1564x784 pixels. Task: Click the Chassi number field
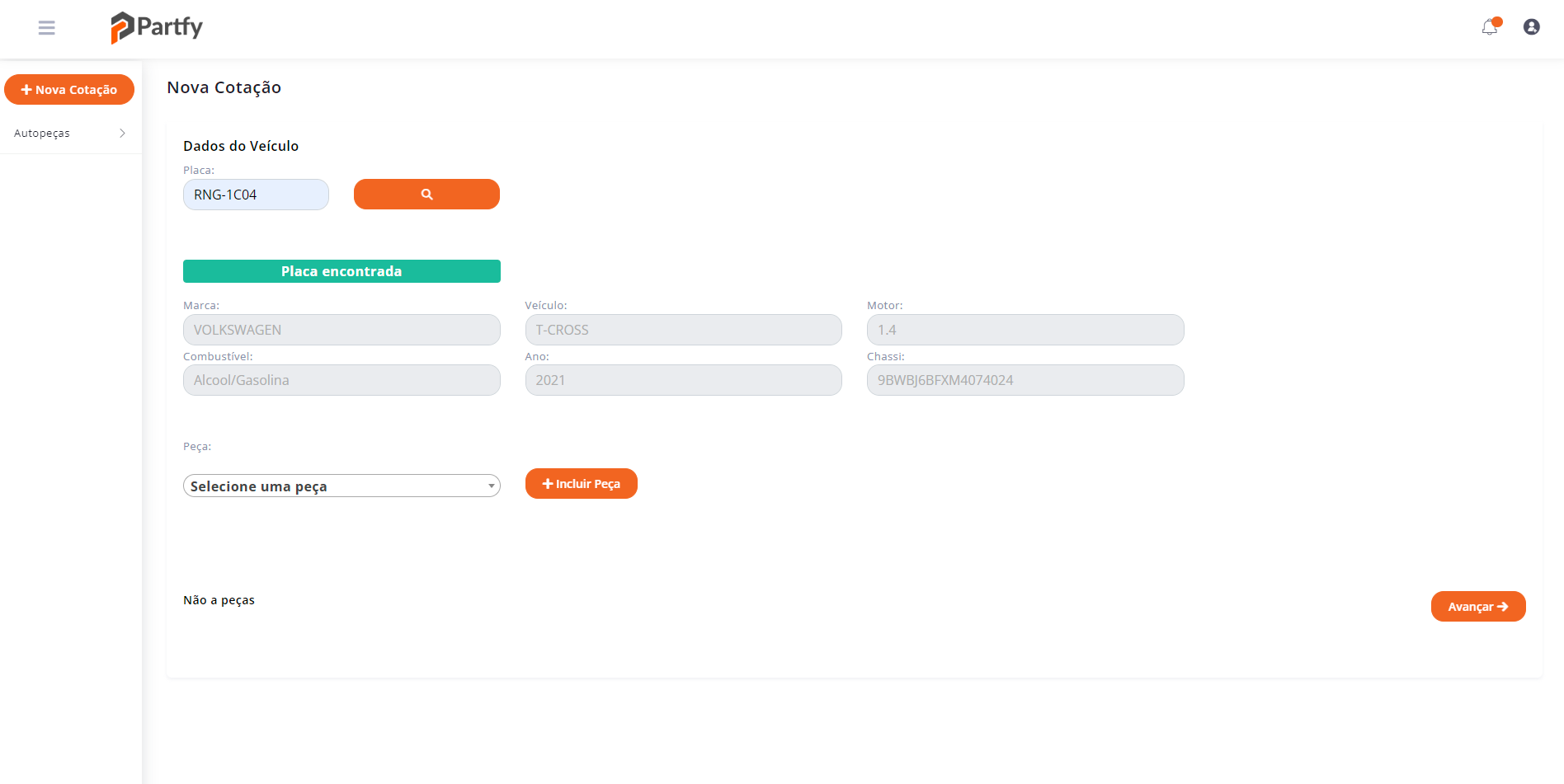pos(1025,380)
